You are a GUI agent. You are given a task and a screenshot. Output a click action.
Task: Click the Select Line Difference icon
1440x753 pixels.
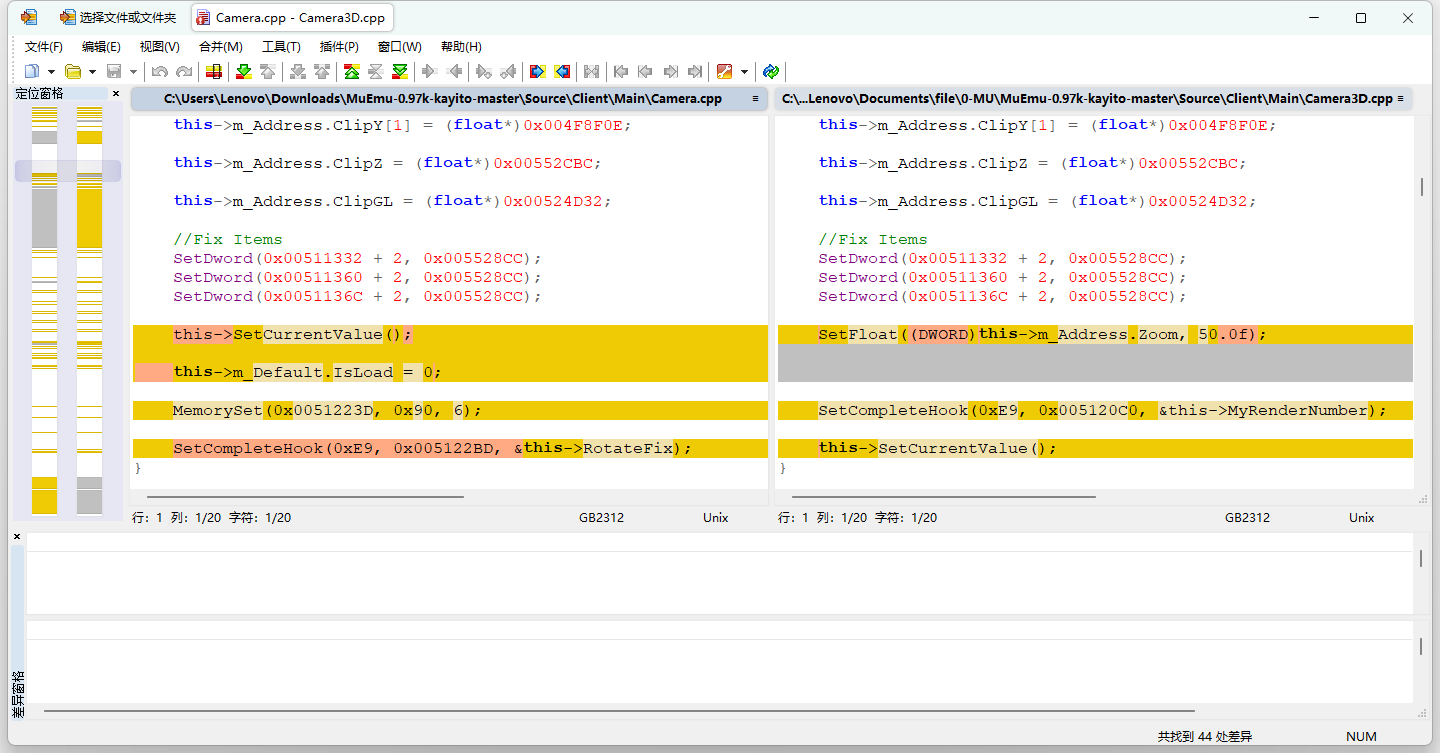pyautogui.click(x=213, y=71)
